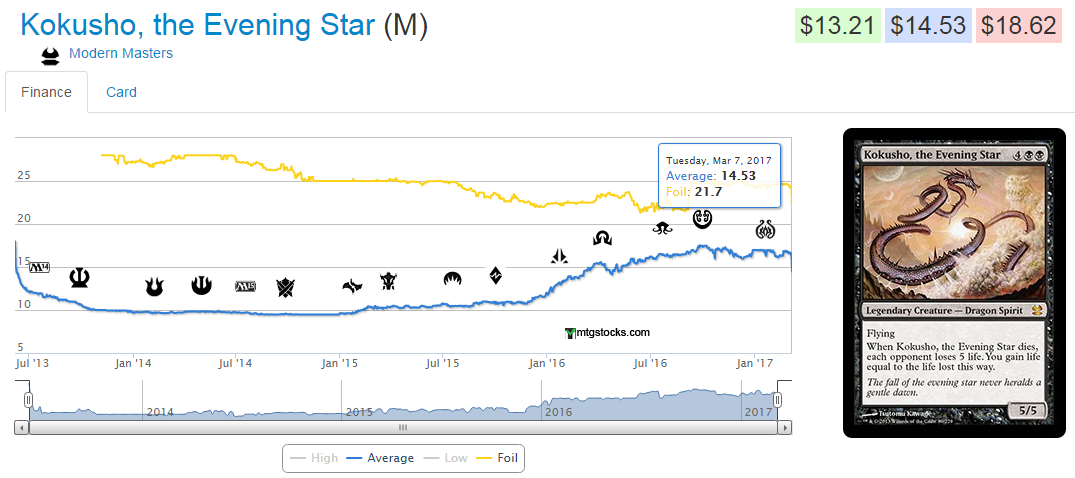Click the tooltip Foil: 21.7 value
The width and height of the screenshot is (1075, 478).
[x=694, y=191]
